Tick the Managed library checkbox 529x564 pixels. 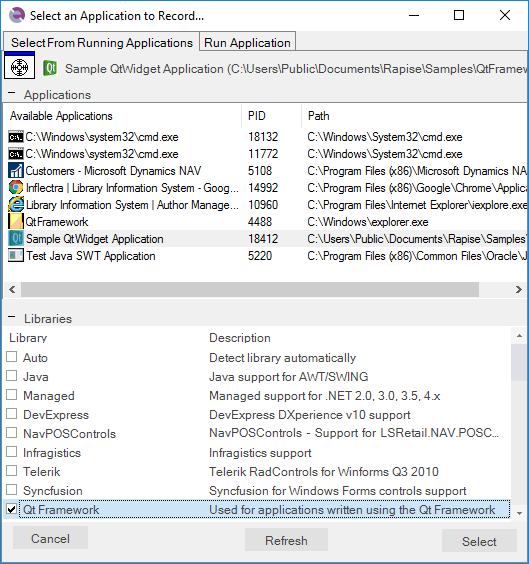(12, 395)
